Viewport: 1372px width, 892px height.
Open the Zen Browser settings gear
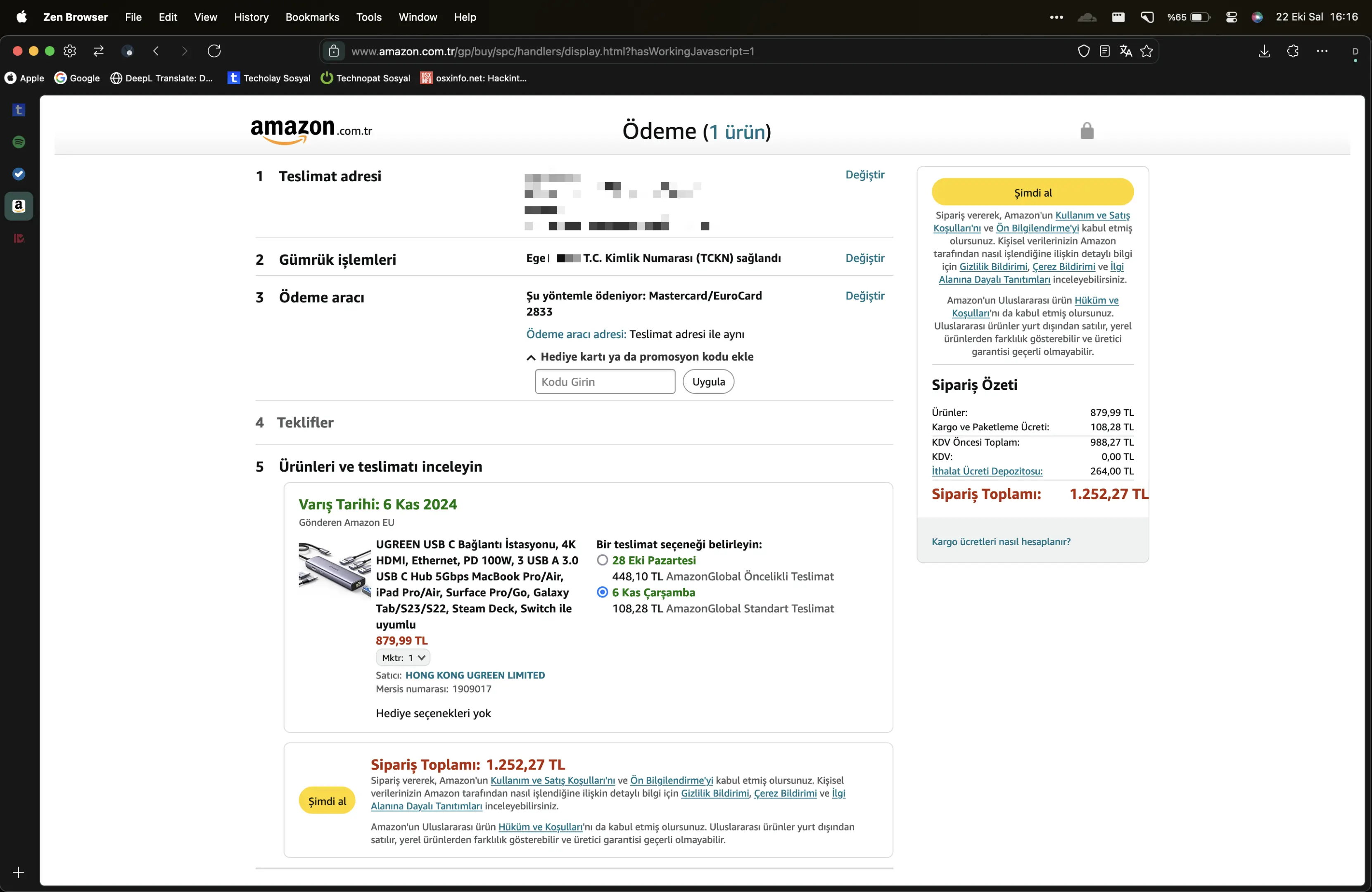coord(70,51)
